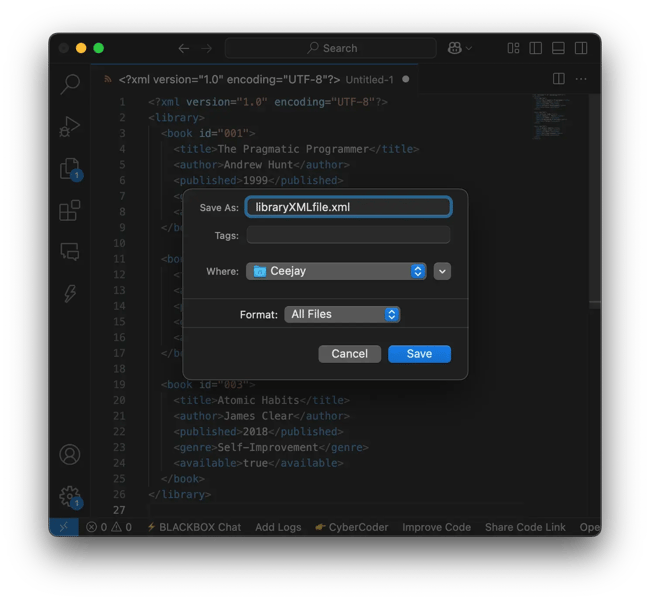Open the Where folder dropdown showing Ceejay
Image resolution: width=650 pixels, height=601 pixels.
(337, 271)
